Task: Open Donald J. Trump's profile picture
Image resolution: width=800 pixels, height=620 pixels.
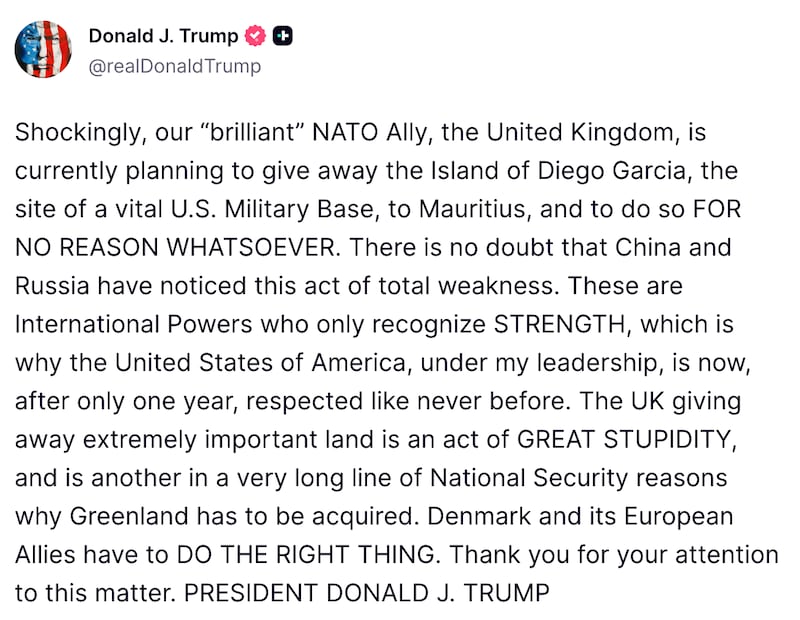Action: (x=44, y=48)
